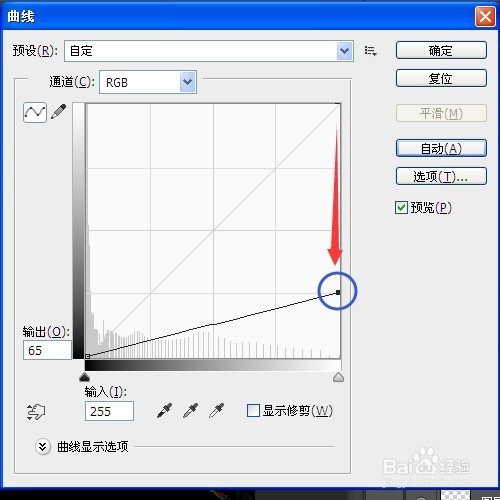Toggle the 预览(P) preview checkbox
The image size is (500, 500).
click(401, 208)
